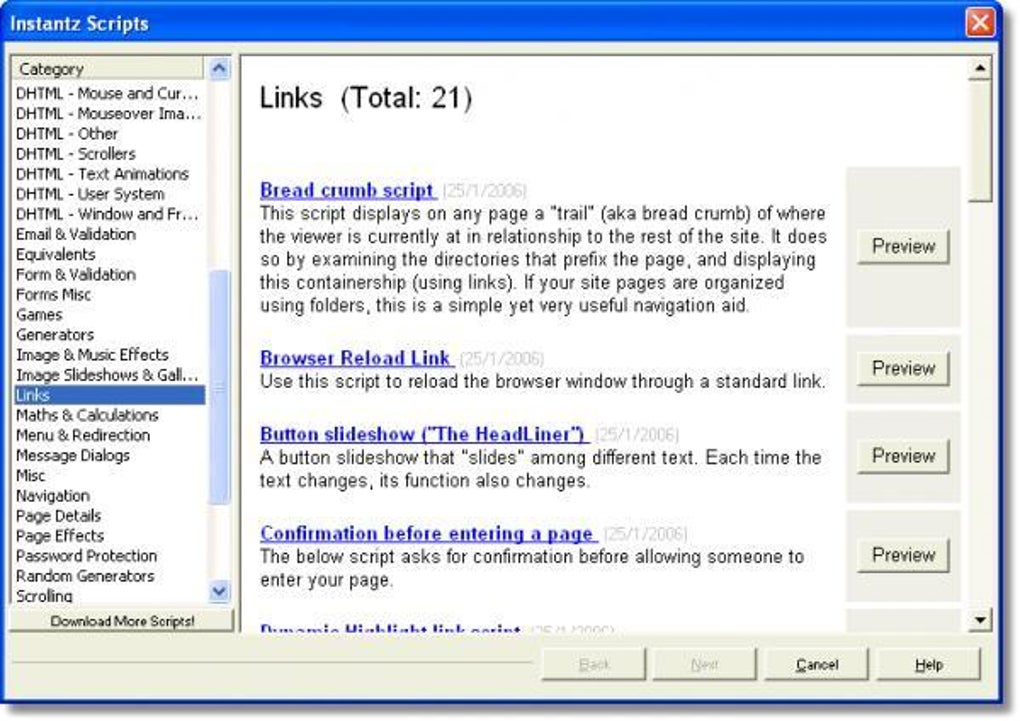The height and width of the screenshot is (721, 1020).
Task: Click category list scroll up arrow
Action: point(219,68)
